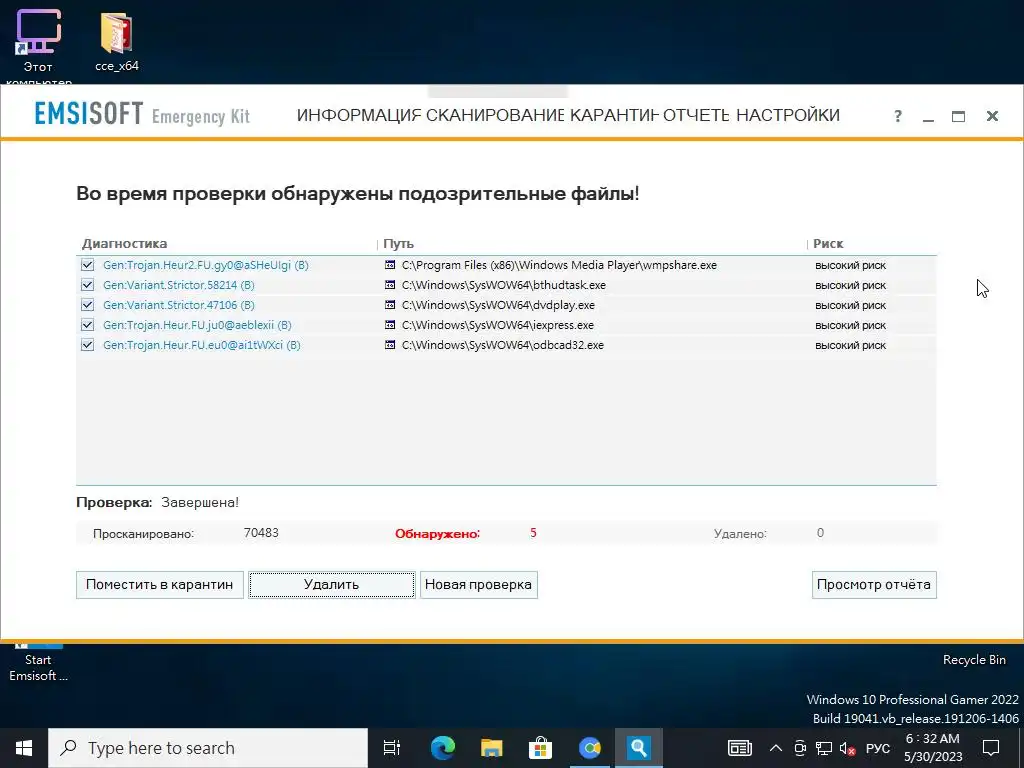Sort by the Диагностика column header
The image size is (1024, 768).
(125, 244)
